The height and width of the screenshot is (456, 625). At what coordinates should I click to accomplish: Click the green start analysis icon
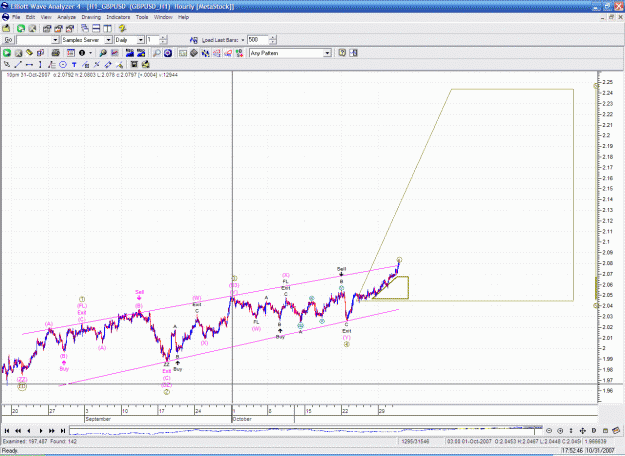coord(7,53)
